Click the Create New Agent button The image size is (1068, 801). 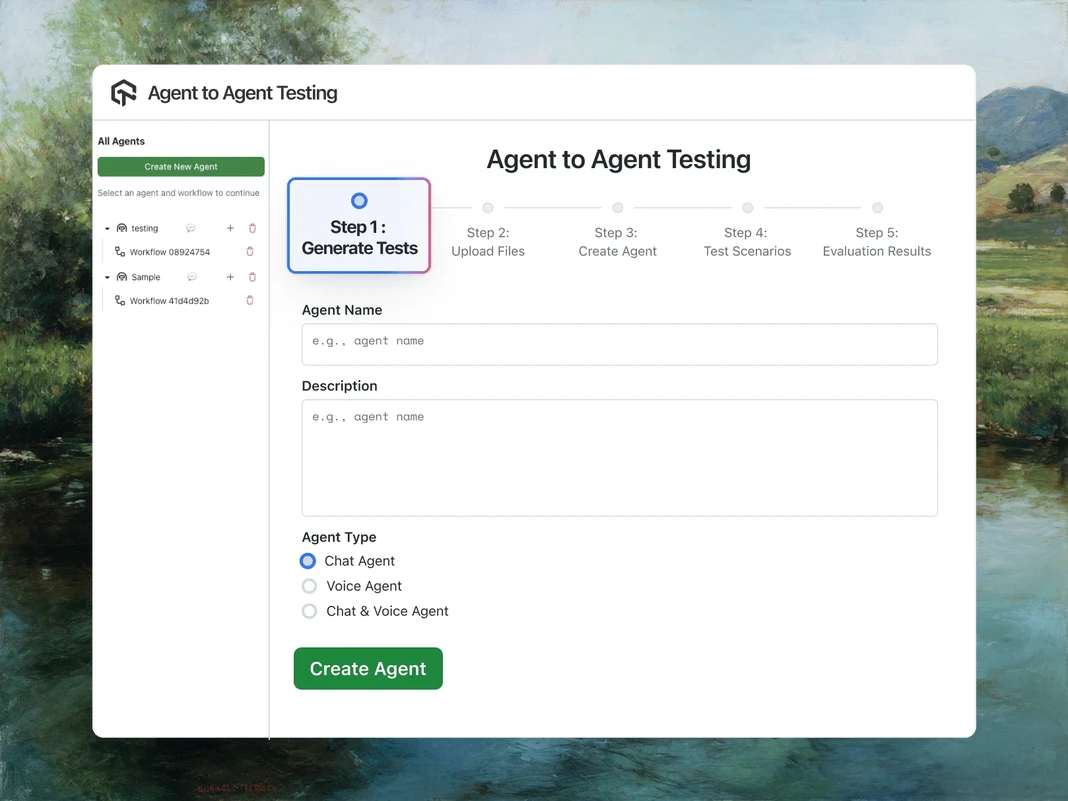click(x=181, y=167)
